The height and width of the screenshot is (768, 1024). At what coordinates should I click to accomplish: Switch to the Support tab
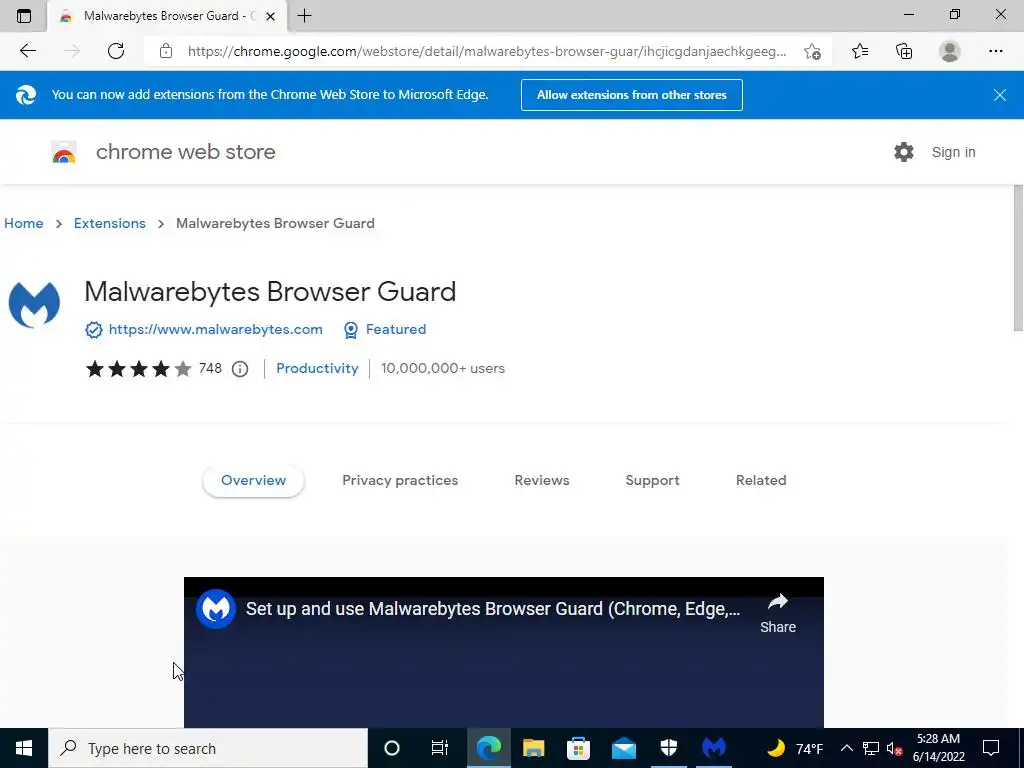[652, 481]
